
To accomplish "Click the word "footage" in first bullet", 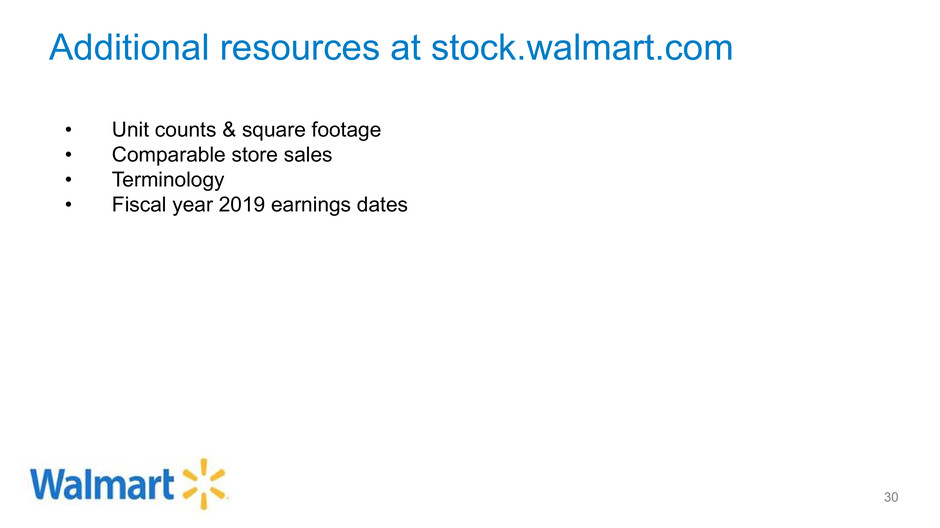I will coord(346,130).
